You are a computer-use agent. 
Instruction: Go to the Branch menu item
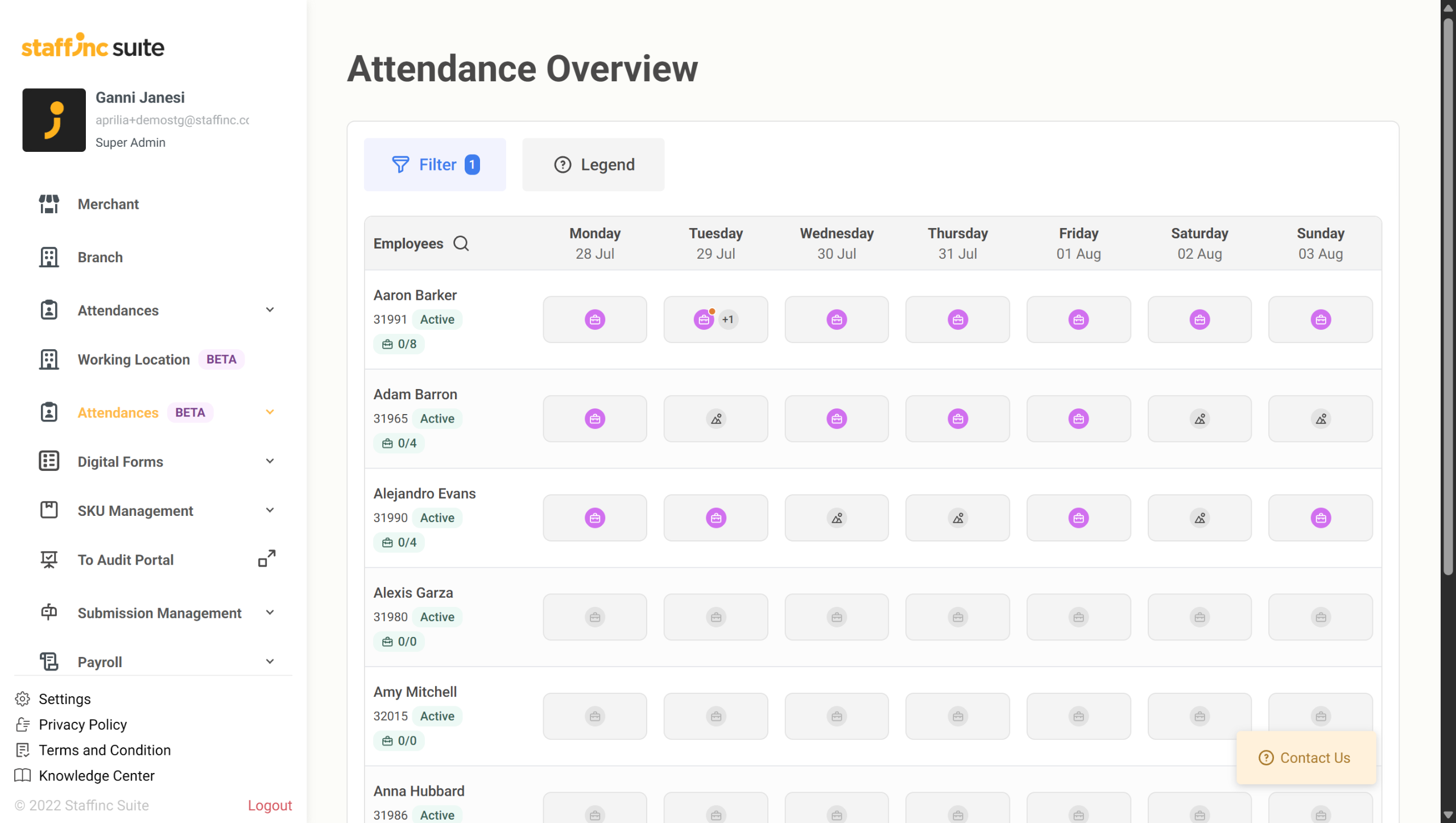tap(100, 257)
